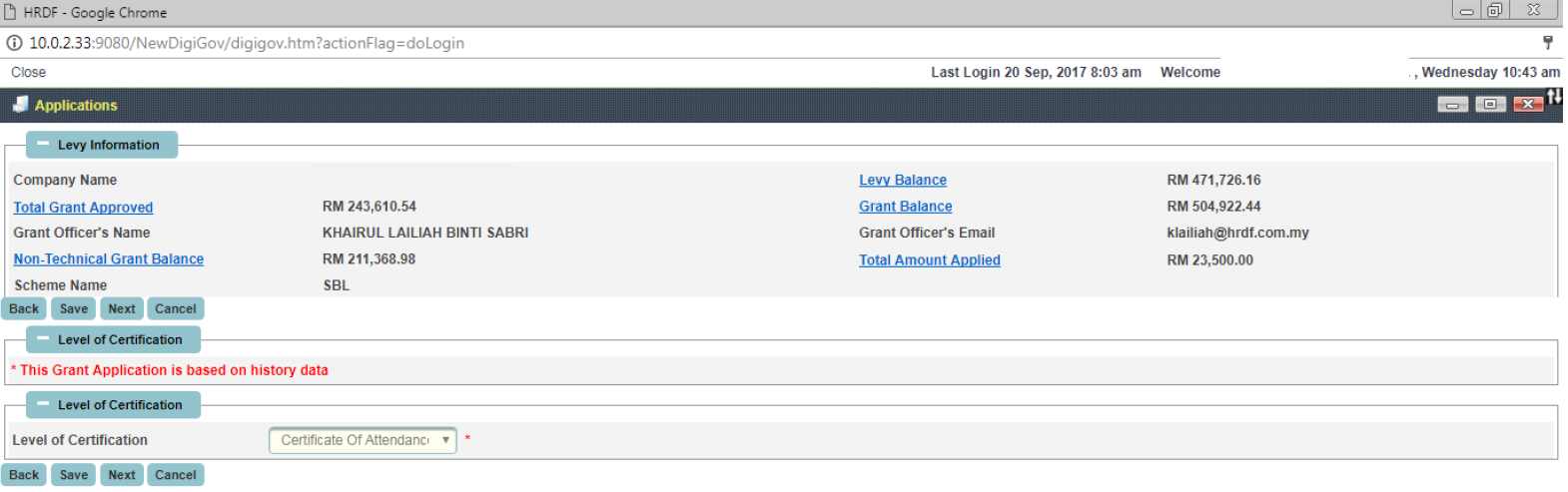This screenshot has height=492, width=1568.
Task: Click the key icon in address bar
Action: [x=1548, y=42]
